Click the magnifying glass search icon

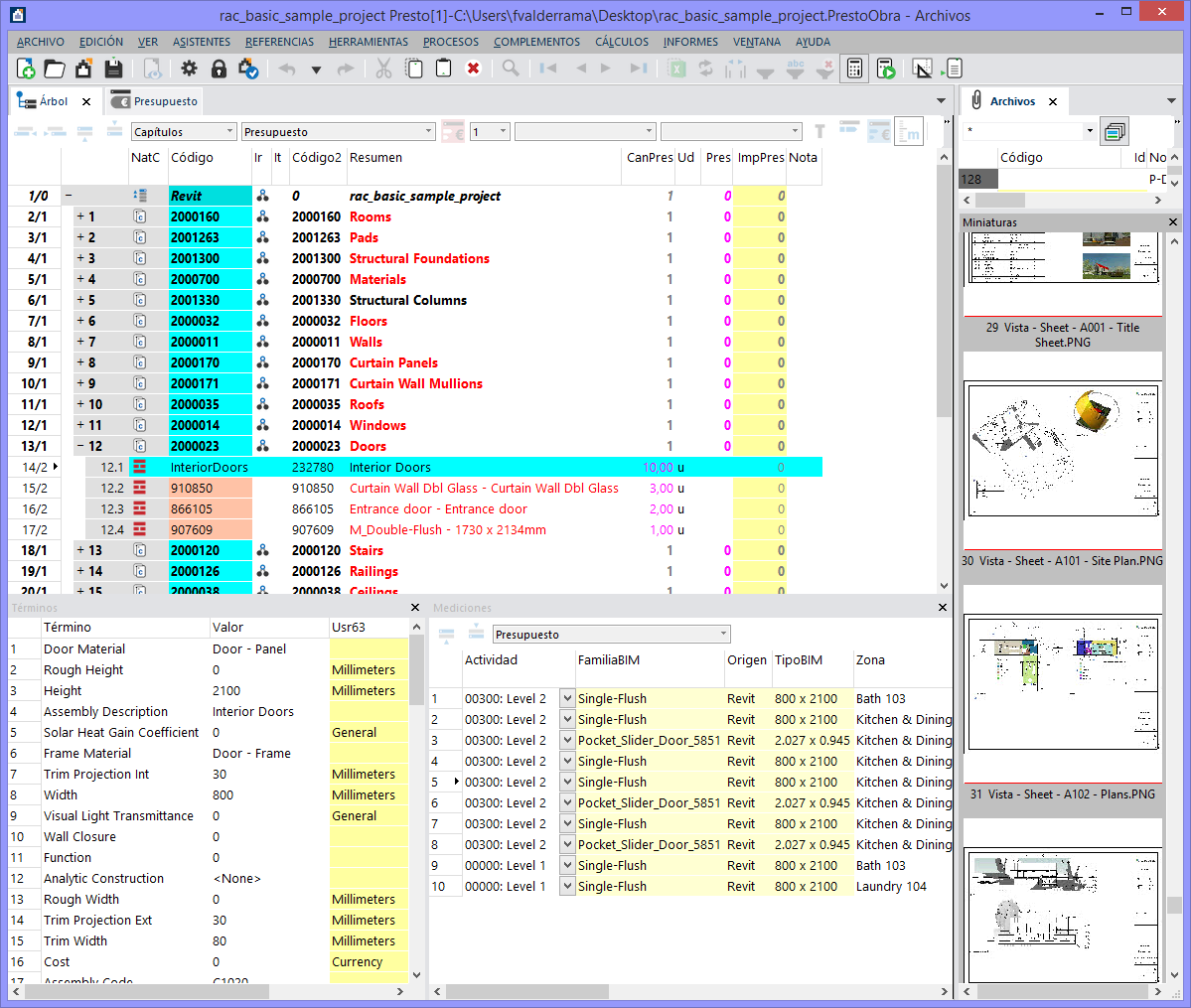pos(511,69)
